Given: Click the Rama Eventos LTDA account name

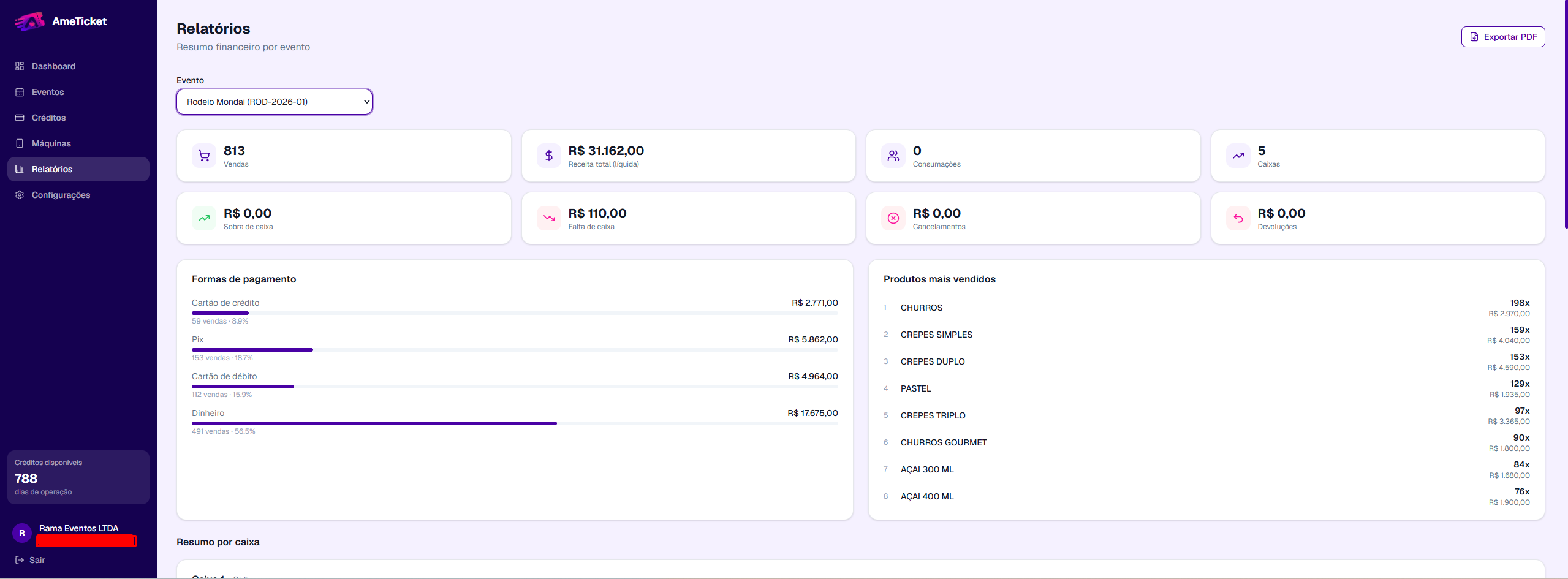Looking at the screenshot, I should point(79,528).
